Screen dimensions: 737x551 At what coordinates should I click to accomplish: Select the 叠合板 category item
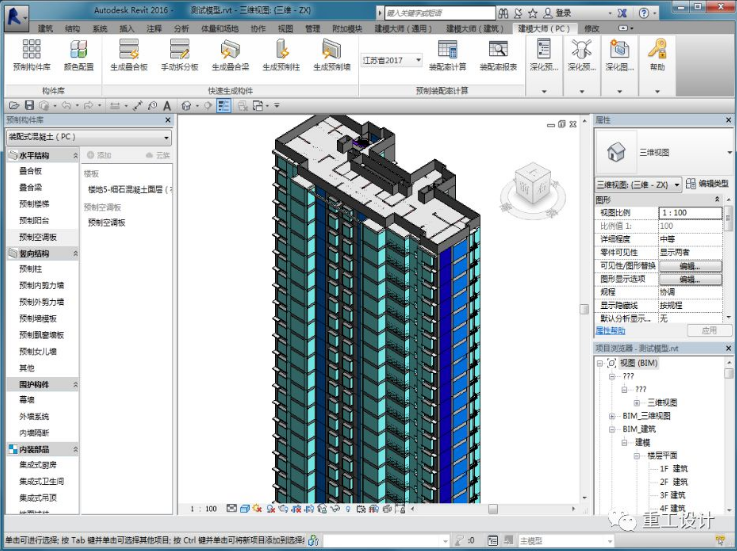(x=31, y=171)
